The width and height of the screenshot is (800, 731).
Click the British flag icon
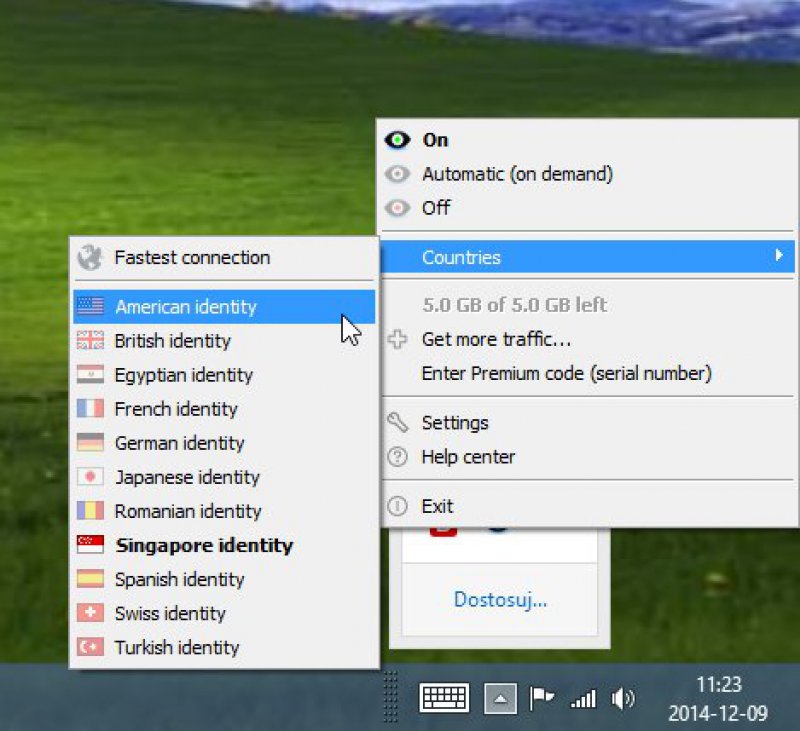[90, 340]
